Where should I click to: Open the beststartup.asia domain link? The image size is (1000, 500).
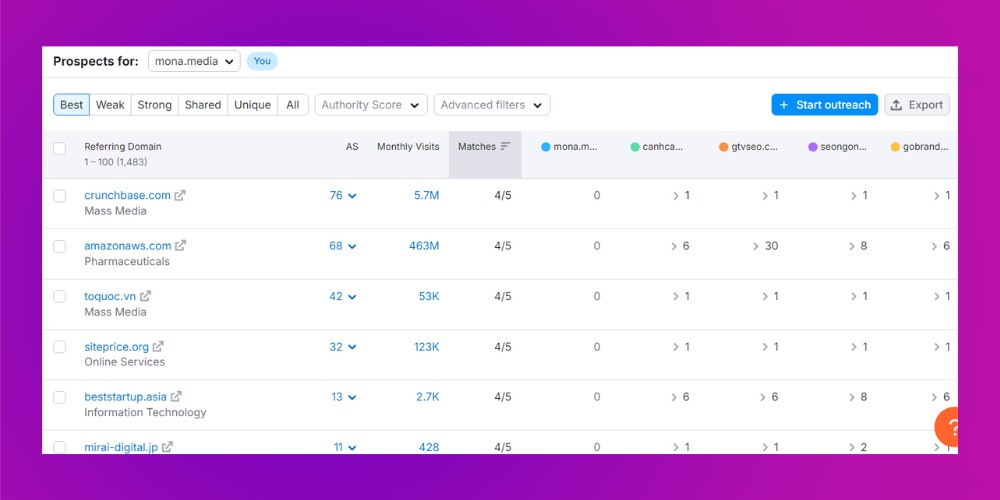tap(125, 397)
